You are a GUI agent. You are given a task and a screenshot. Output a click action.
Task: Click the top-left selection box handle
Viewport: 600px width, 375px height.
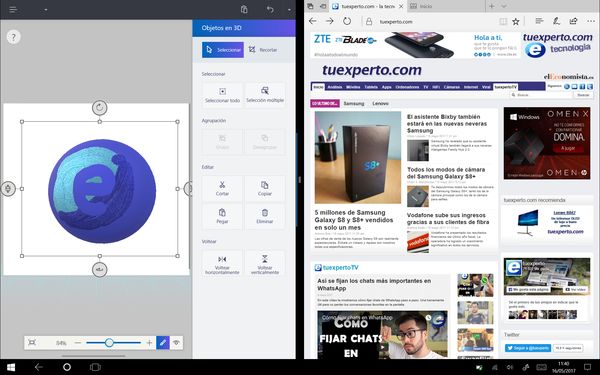[22, 122]
